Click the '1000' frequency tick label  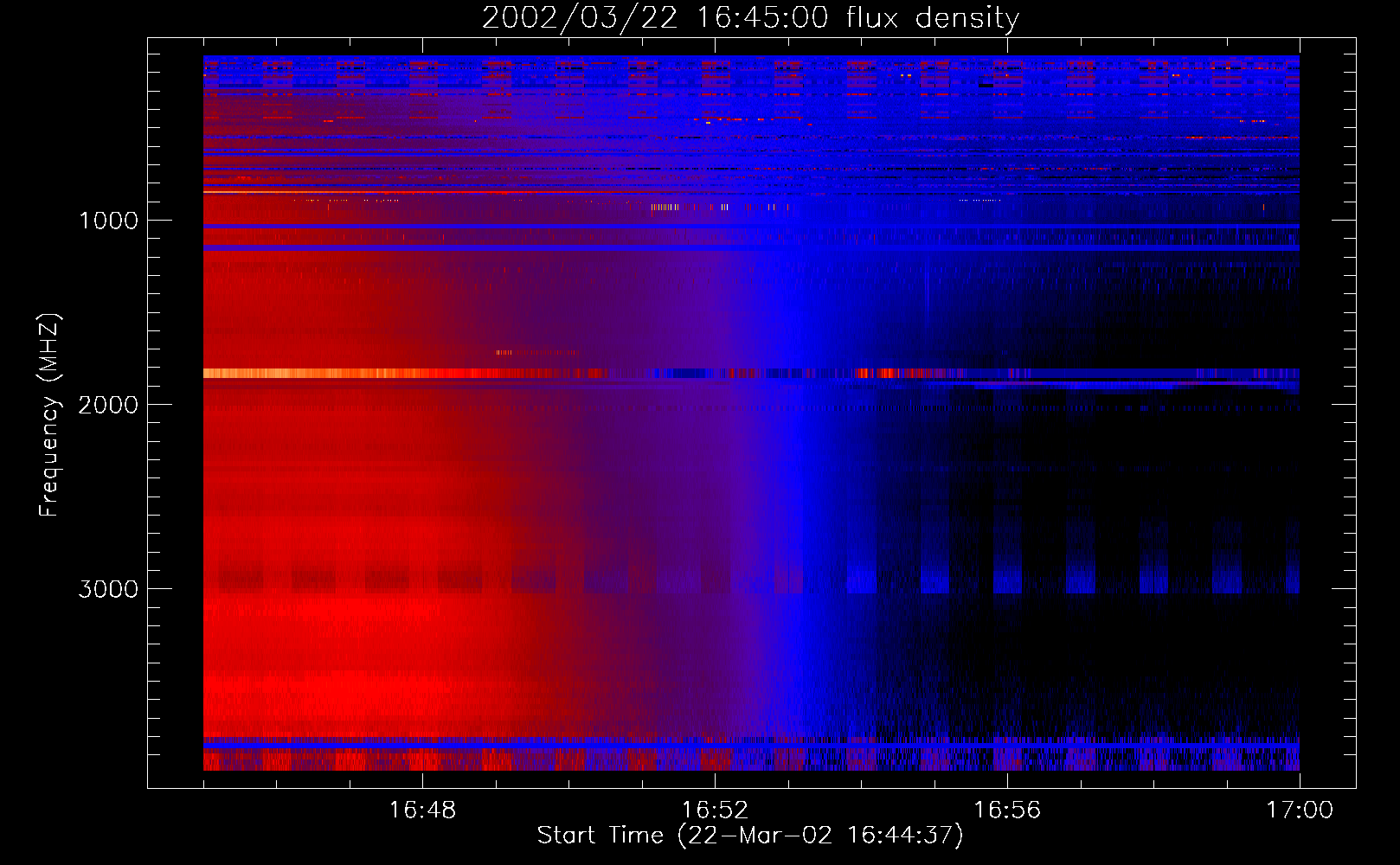coord(108,221)
